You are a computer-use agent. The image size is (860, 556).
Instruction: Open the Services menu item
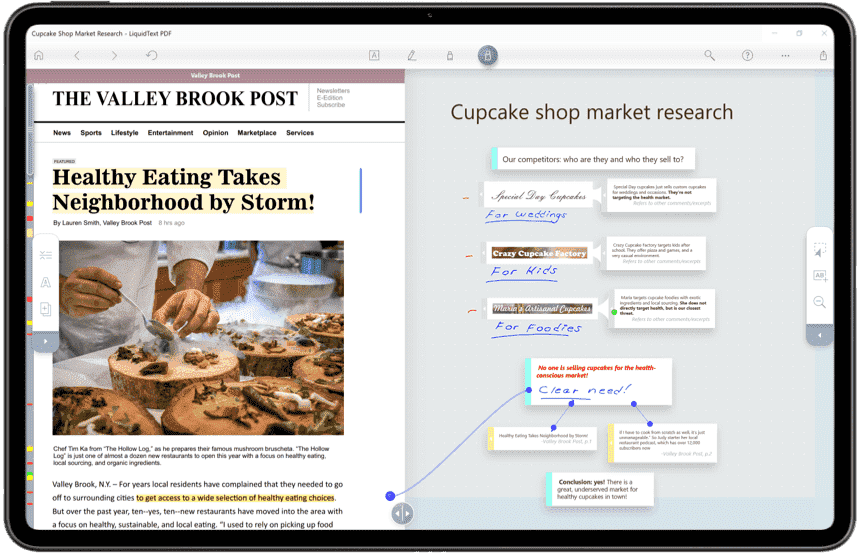click(x=300, y=133)
